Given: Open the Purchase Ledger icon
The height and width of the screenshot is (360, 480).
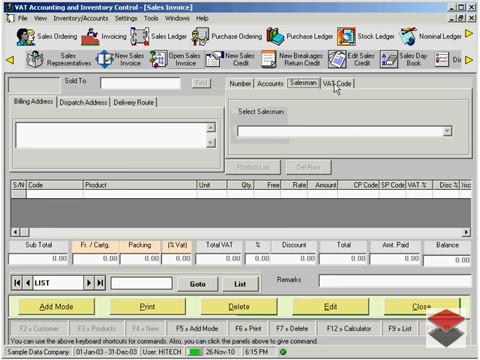Looking at the screenshot, I should point(275,37).
